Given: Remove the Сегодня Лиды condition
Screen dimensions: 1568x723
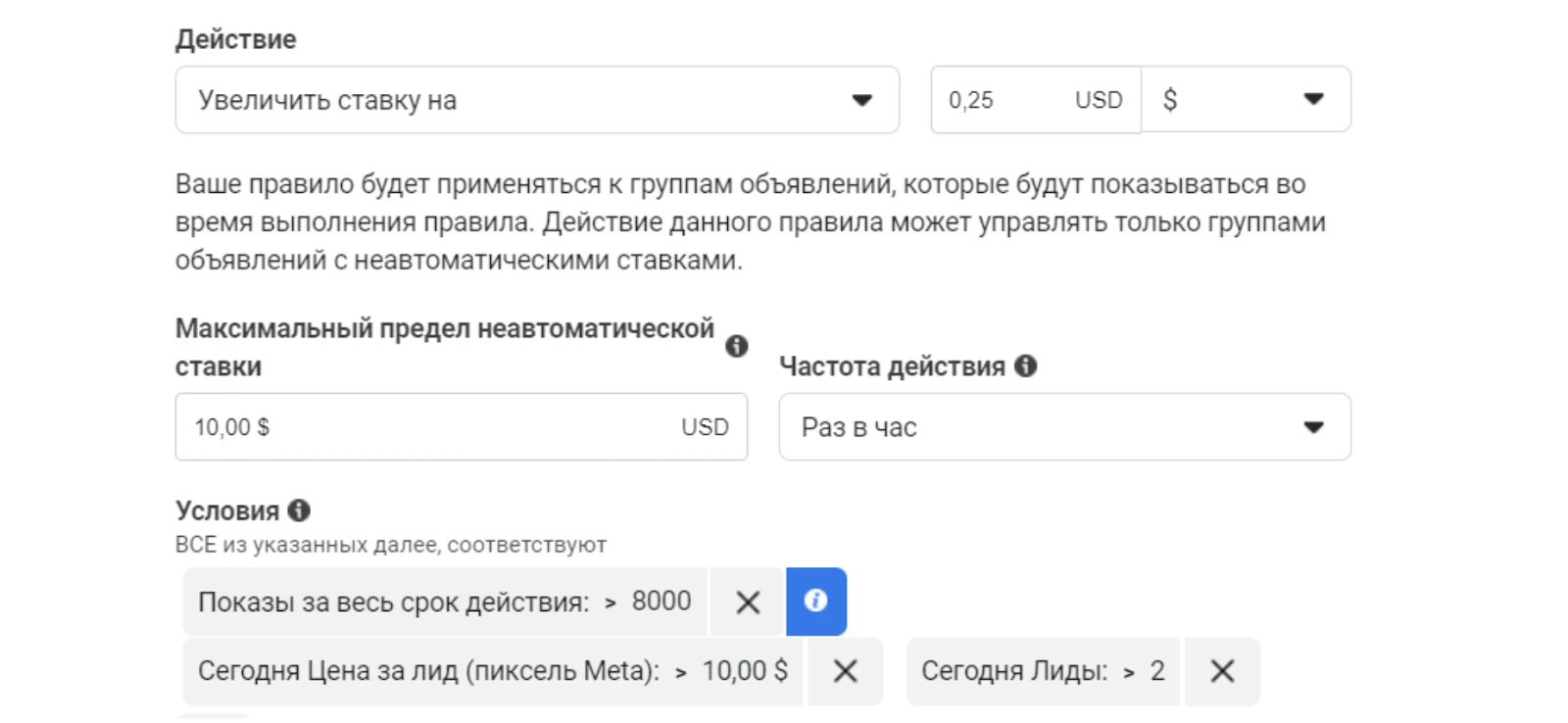Looking at the screenshot, I should pos(1222,671).
